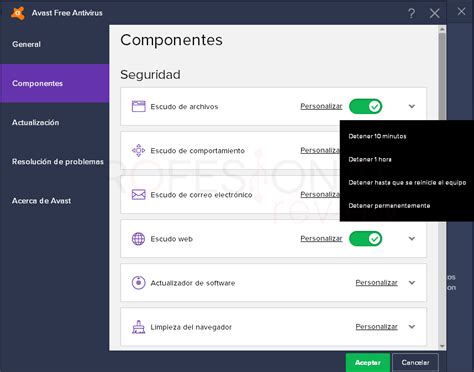Select the Componentes sidebar tab

pos(55,83)
